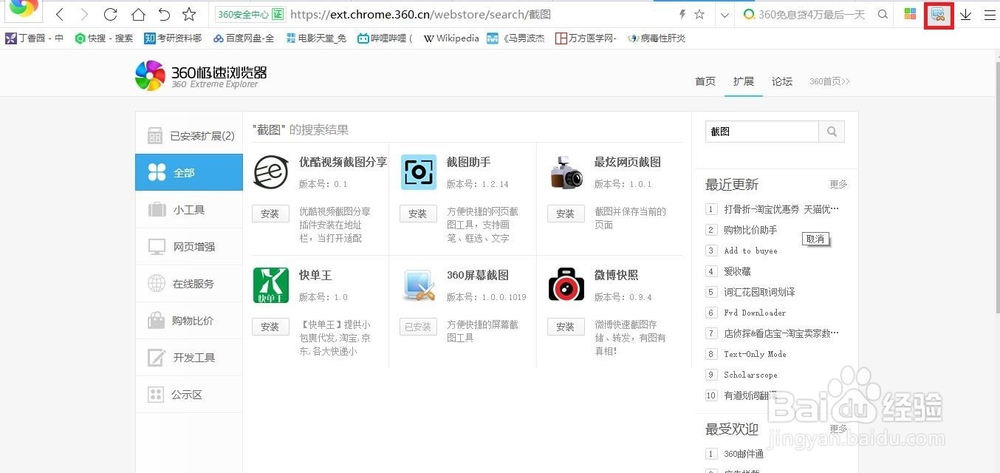Image resolution: width=1000 pixels, height=473 pixels.
Task: Install 截图助手 extension
Action: click(x=418, y=214)
